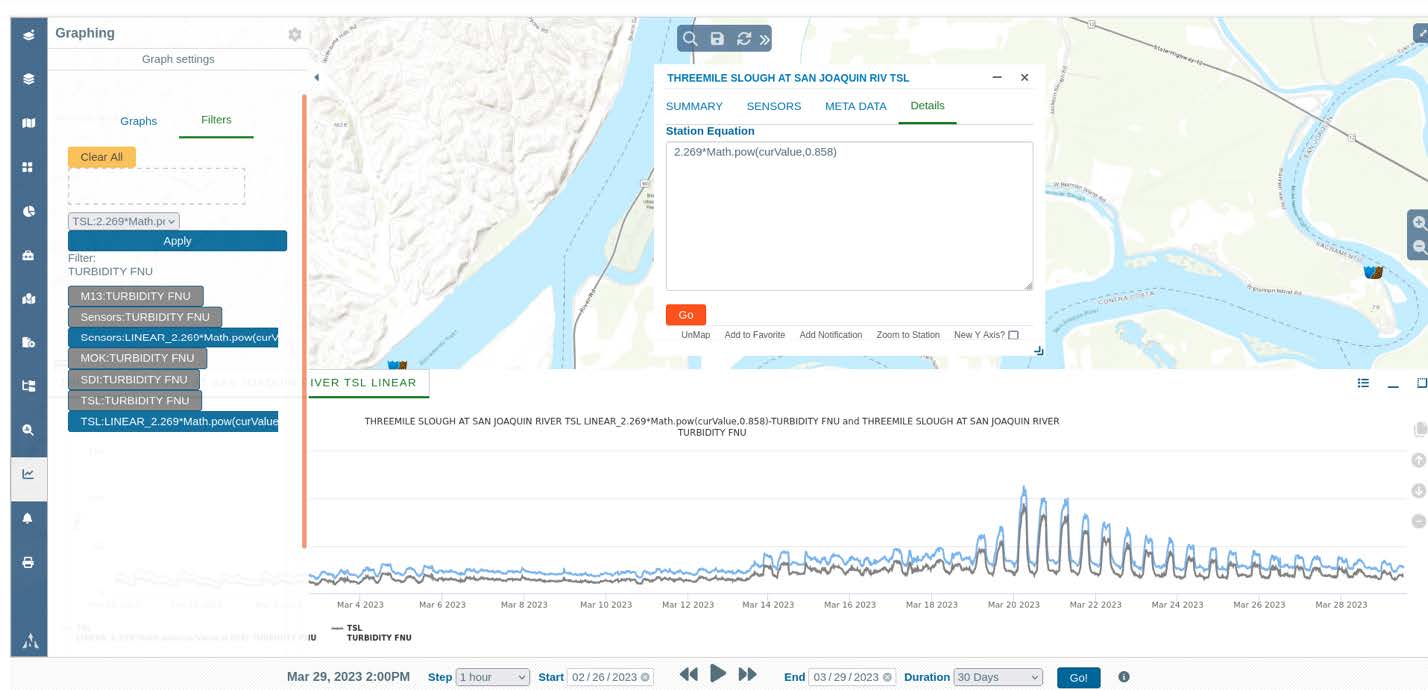This screenshot has height=690, width=1428.
Task: Toggle the MOK:TURBIDITY FNU filter
Action: [x=137, y=358]
